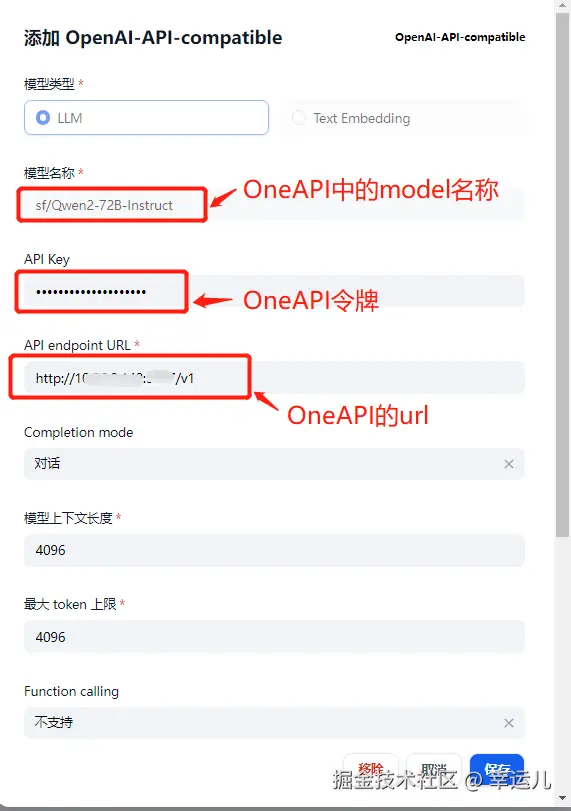
Task: Click the scrollbar down arrow
Action: [x=562, y=797]
